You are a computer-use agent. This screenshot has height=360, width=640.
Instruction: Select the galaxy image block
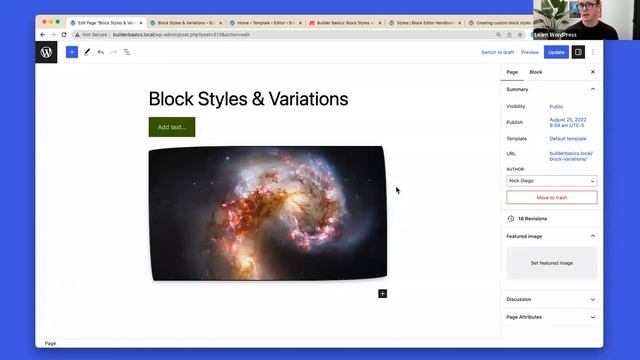[x=268, y=213]
